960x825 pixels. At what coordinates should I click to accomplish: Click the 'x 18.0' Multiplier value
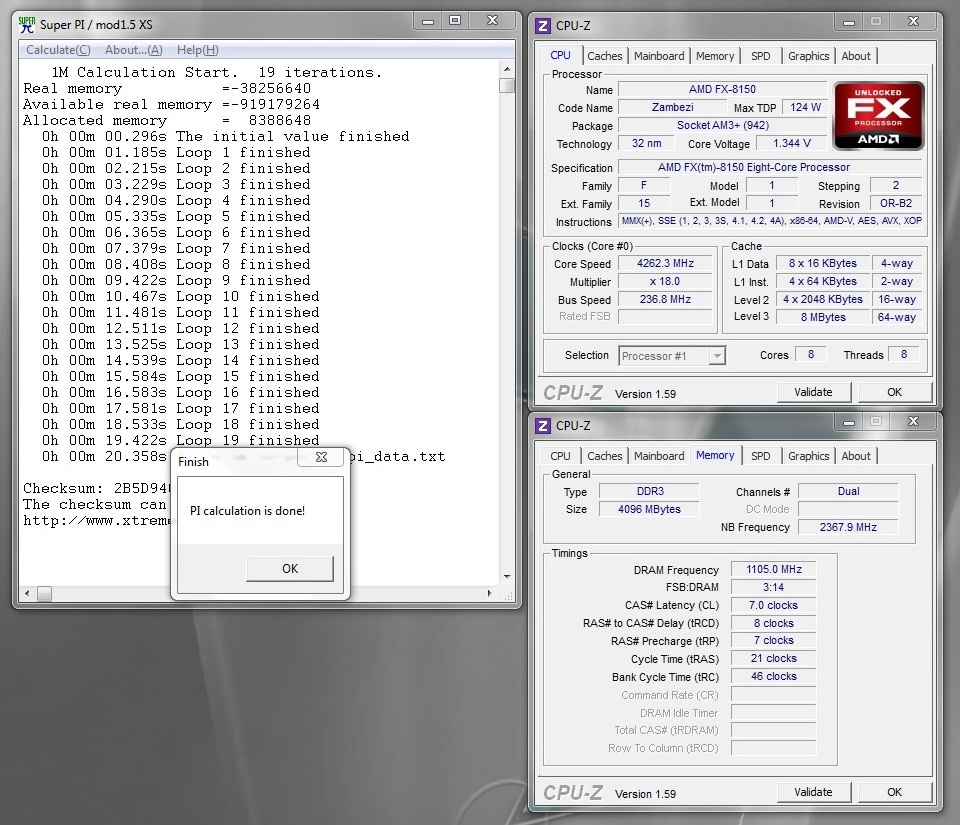coord(666,282)
